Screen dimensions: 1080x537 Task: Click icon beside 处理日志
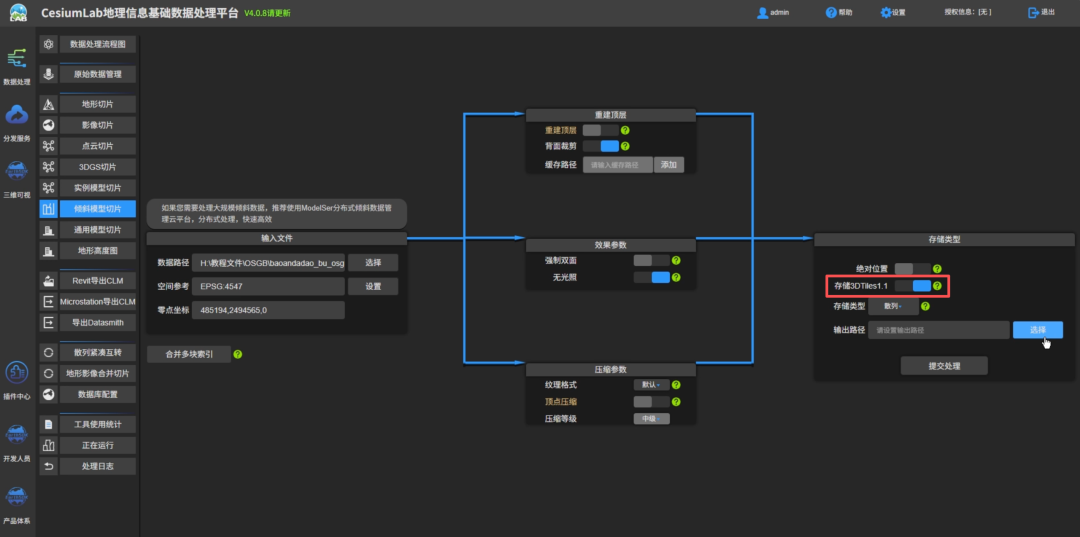[x=48, y=466]
